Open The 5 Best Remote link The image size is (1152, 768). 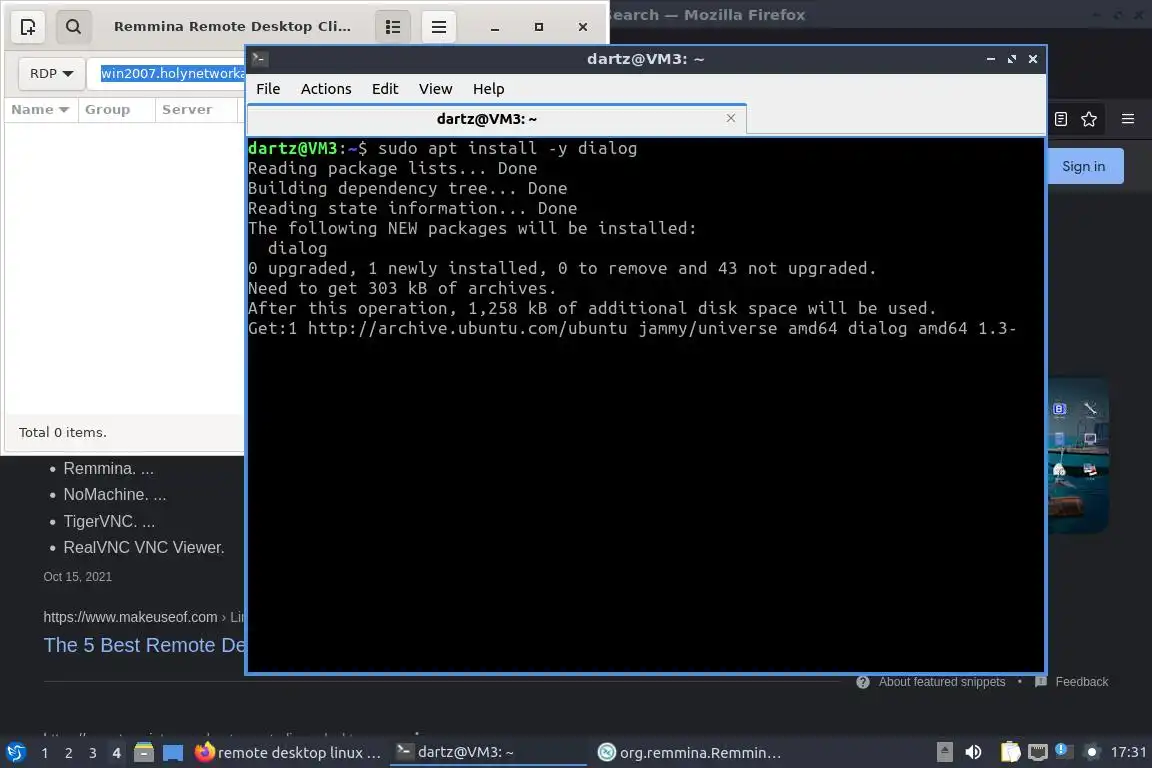145,645
